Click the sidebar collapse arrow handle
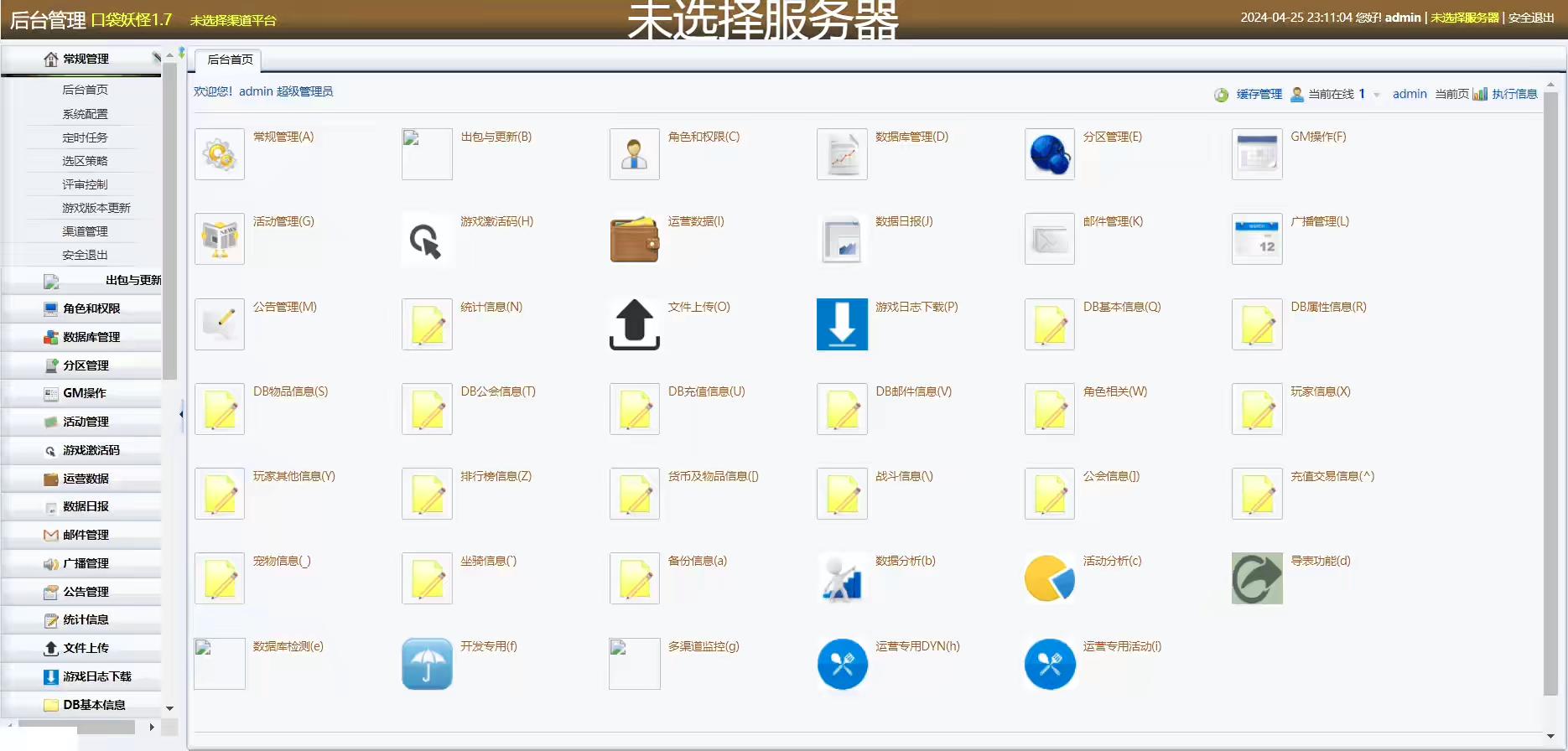The height and width of the screenshot is (751, 1568). click(181, 413)
